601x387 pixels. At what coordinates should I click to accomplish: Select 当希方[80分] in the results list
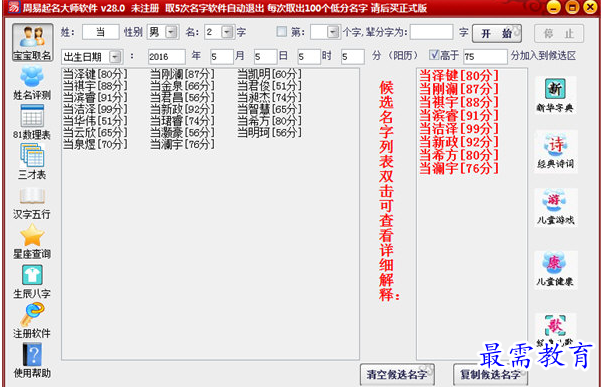(269, 121)
